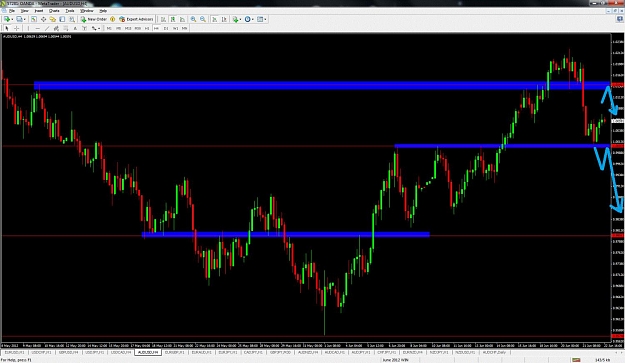Screen dimensions: 625x363
Task: Click the AUDUSD,H4 price label on chart
Action: point(37,37)
